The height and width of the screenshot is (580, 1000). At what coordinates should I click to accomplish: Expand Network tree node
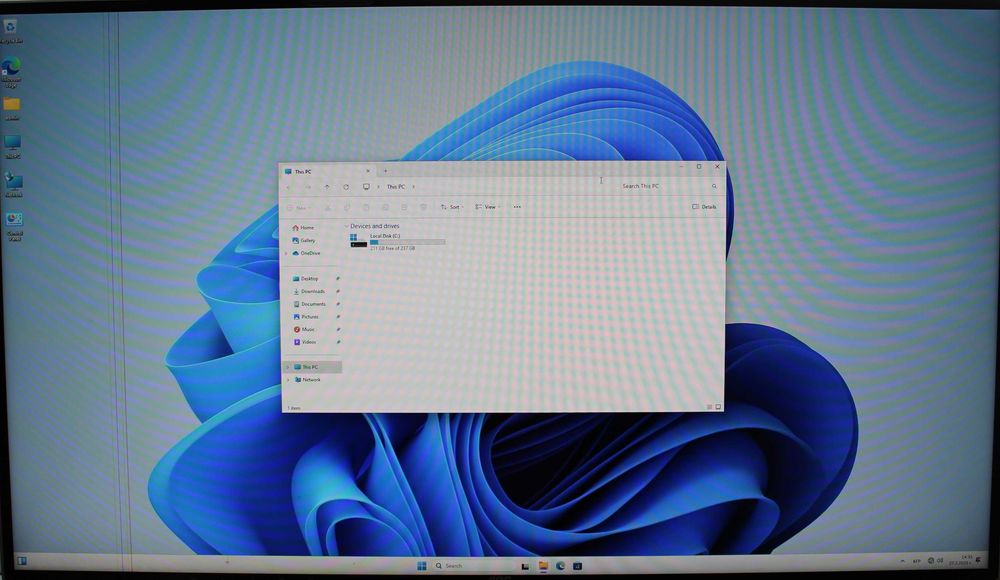(x=288, y=380)
